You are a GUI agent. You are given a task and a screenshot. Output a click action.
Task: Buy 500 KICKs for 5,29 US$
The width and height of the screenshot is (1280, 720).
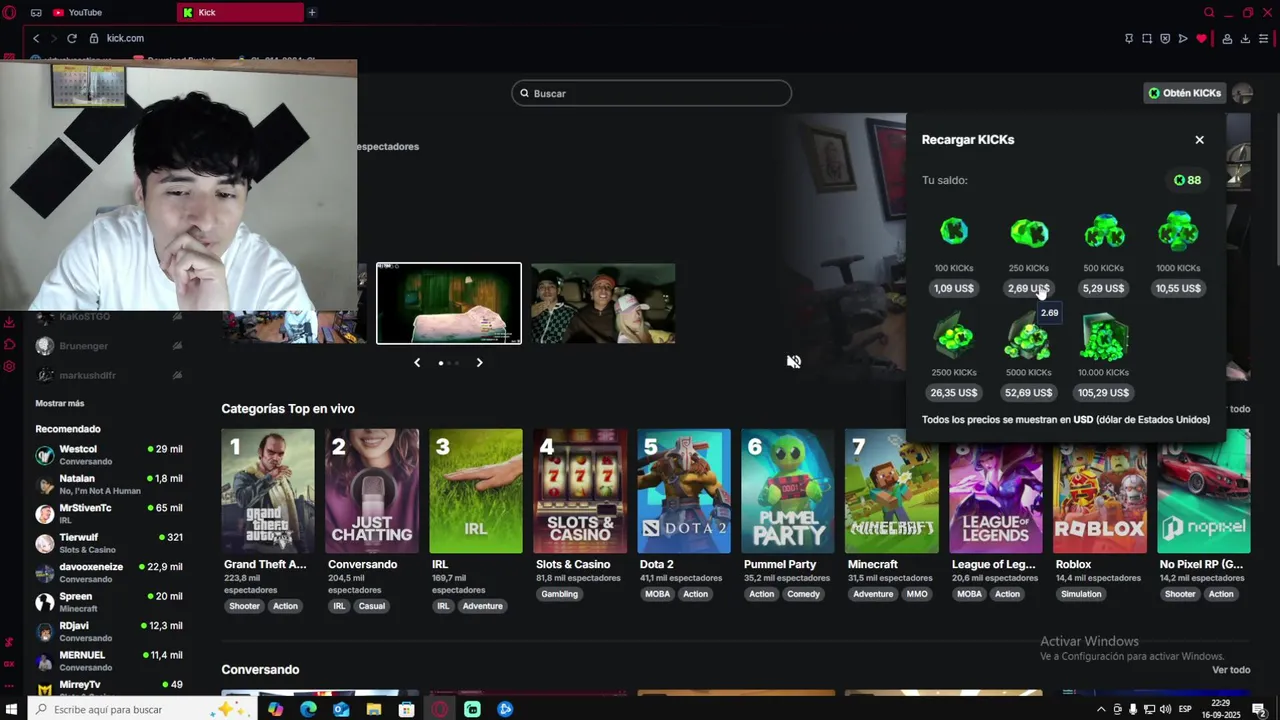tap(1104, 288)
